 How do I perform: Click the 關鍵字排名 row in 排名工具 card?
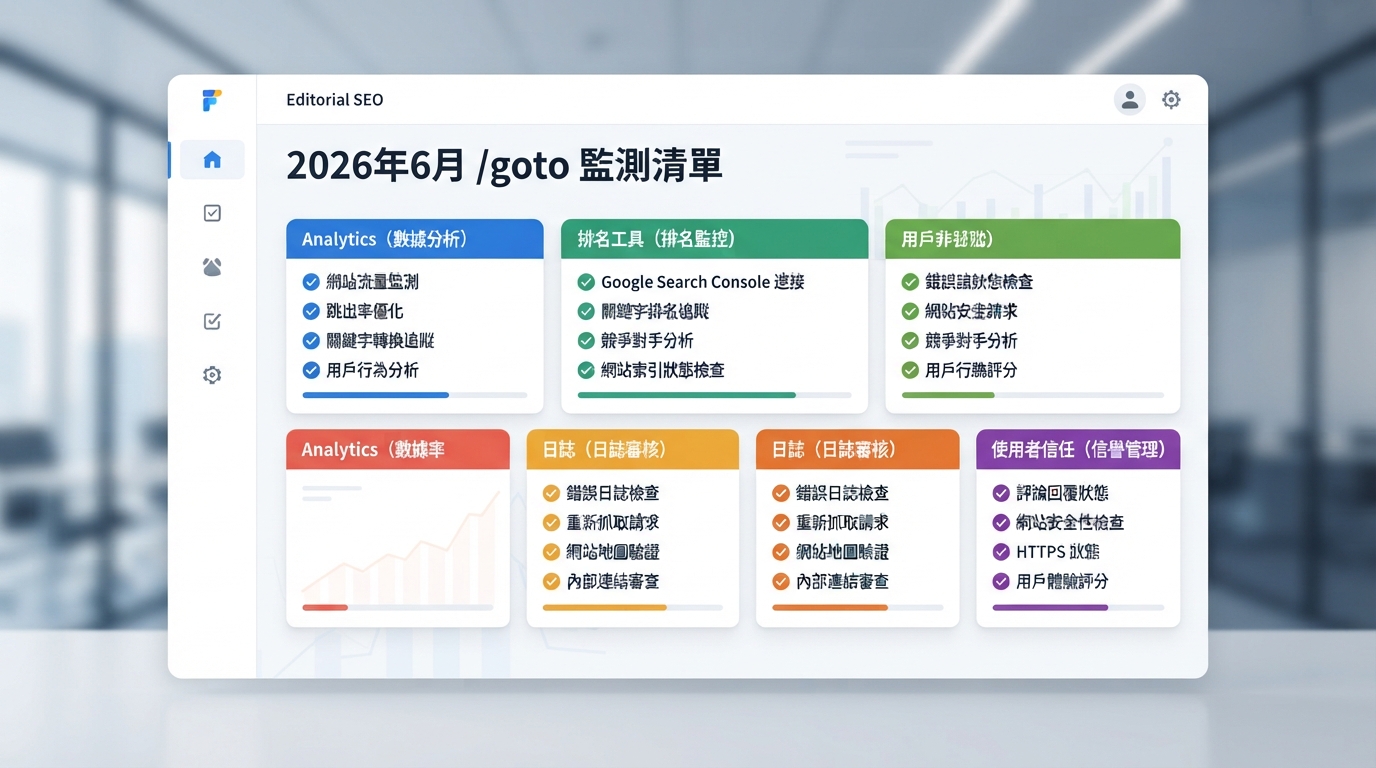tap(714, 311)
